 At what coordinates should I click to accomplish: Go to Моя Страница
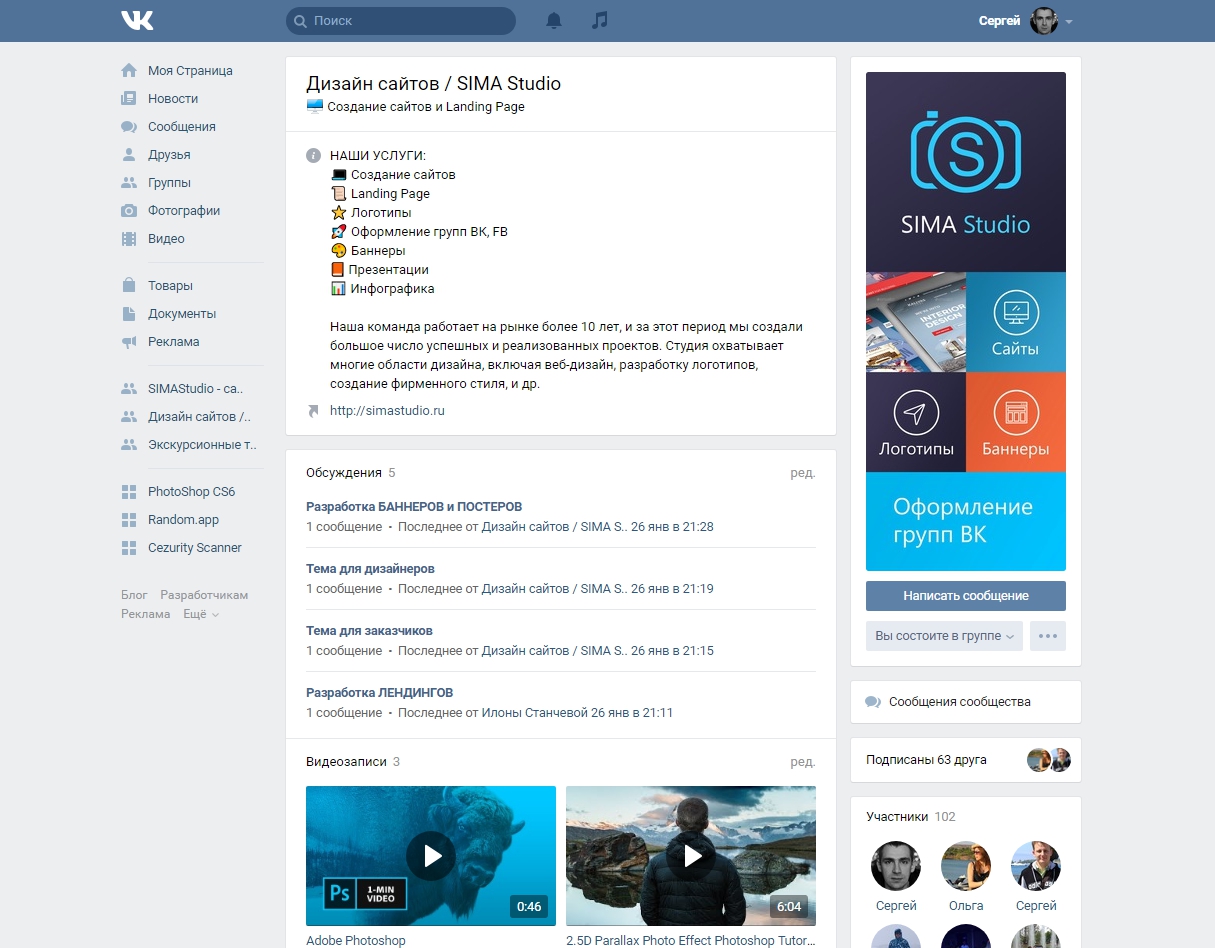click(190, 71)
